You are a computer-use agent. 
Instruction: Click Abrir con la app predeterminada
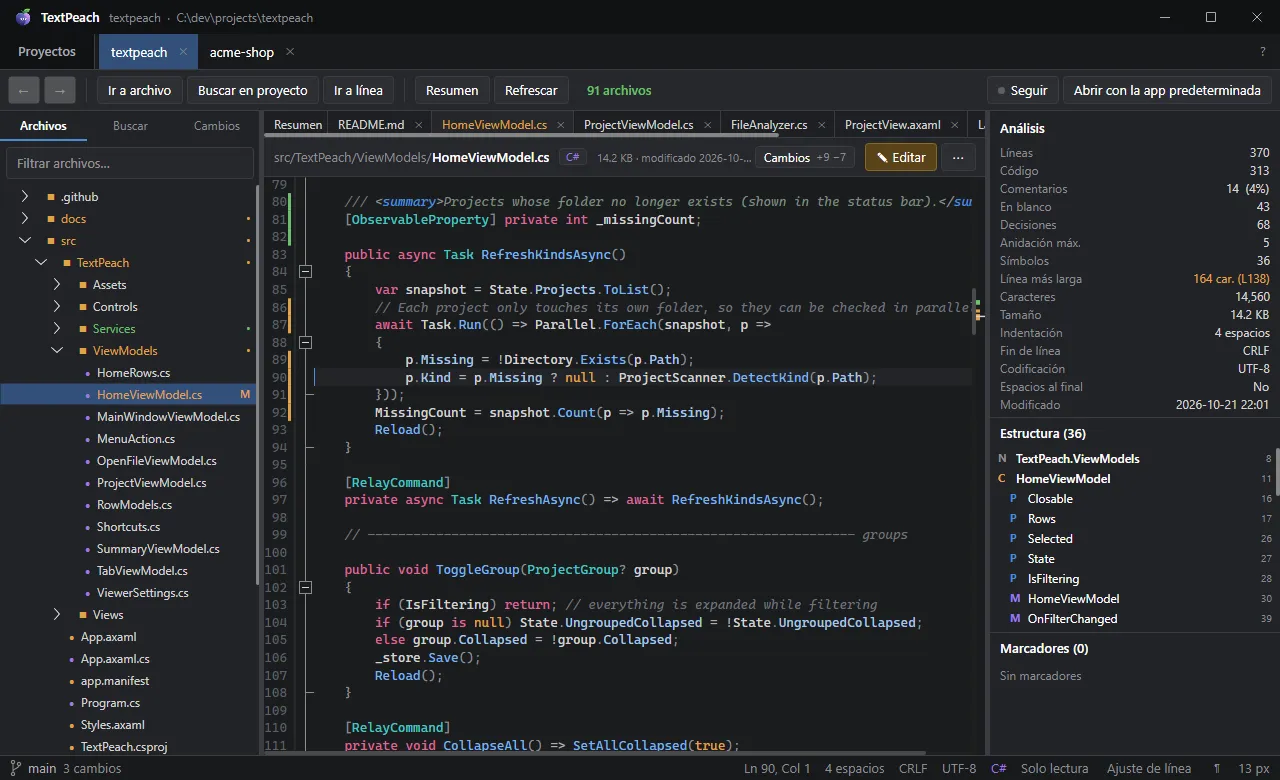1167,90
